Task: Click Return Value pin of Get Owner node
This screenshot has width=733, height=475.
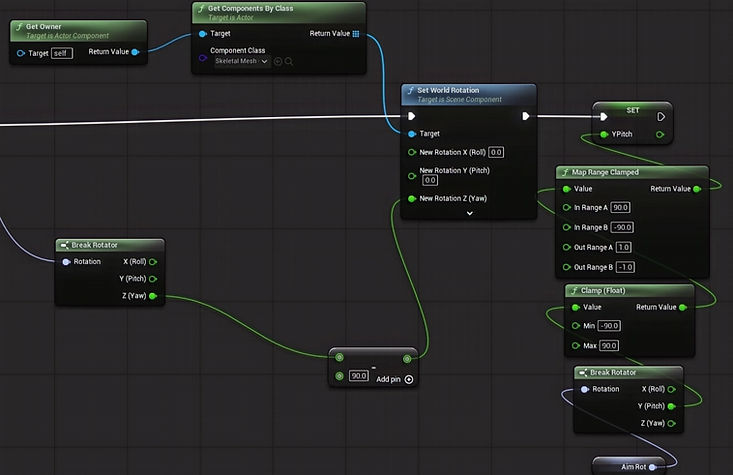Action: tap(136, 52)
